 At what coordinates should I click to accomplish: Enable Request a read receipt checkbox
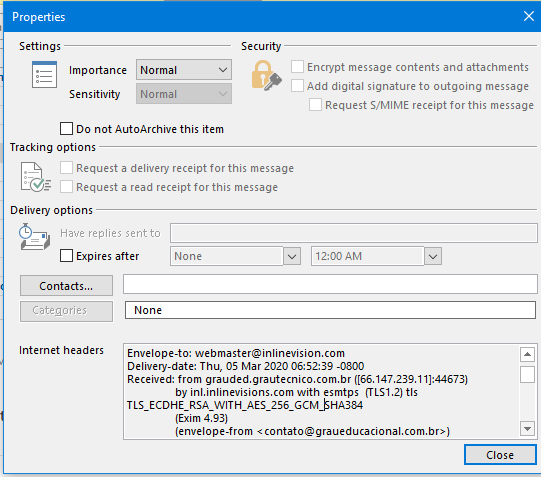(x=66, y=187)
